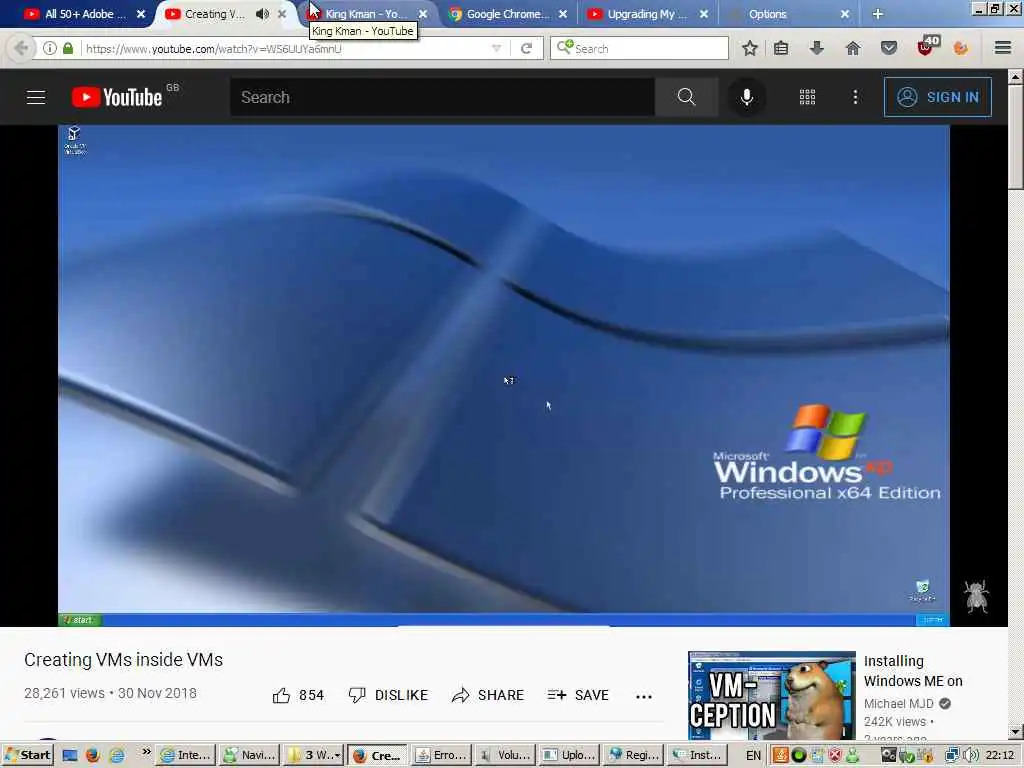This screenshot has height=768, width=1024.
Task: Open the YouTube guide hamburger menu
Action: (36, 97)
